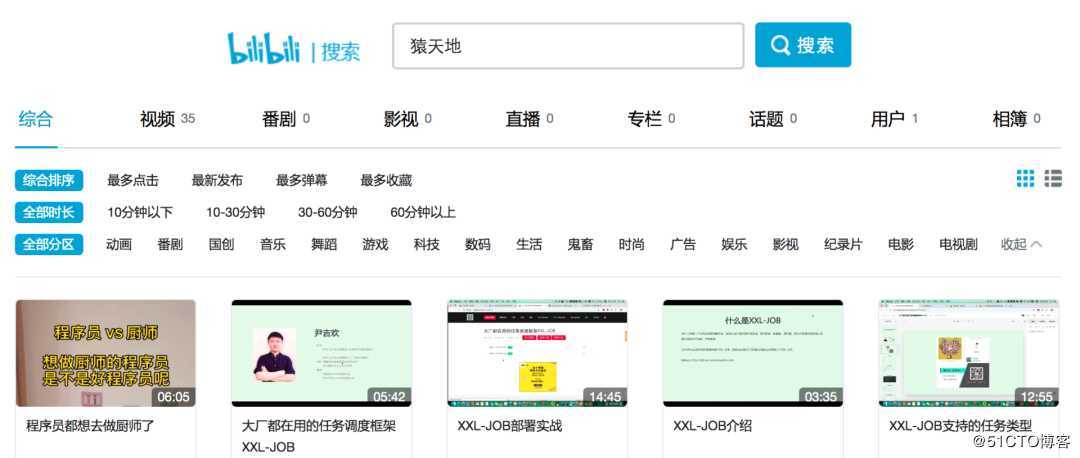Viewport: 1080px width, 458px height.
Task: Filter by 生活 category
Action: 529,244
